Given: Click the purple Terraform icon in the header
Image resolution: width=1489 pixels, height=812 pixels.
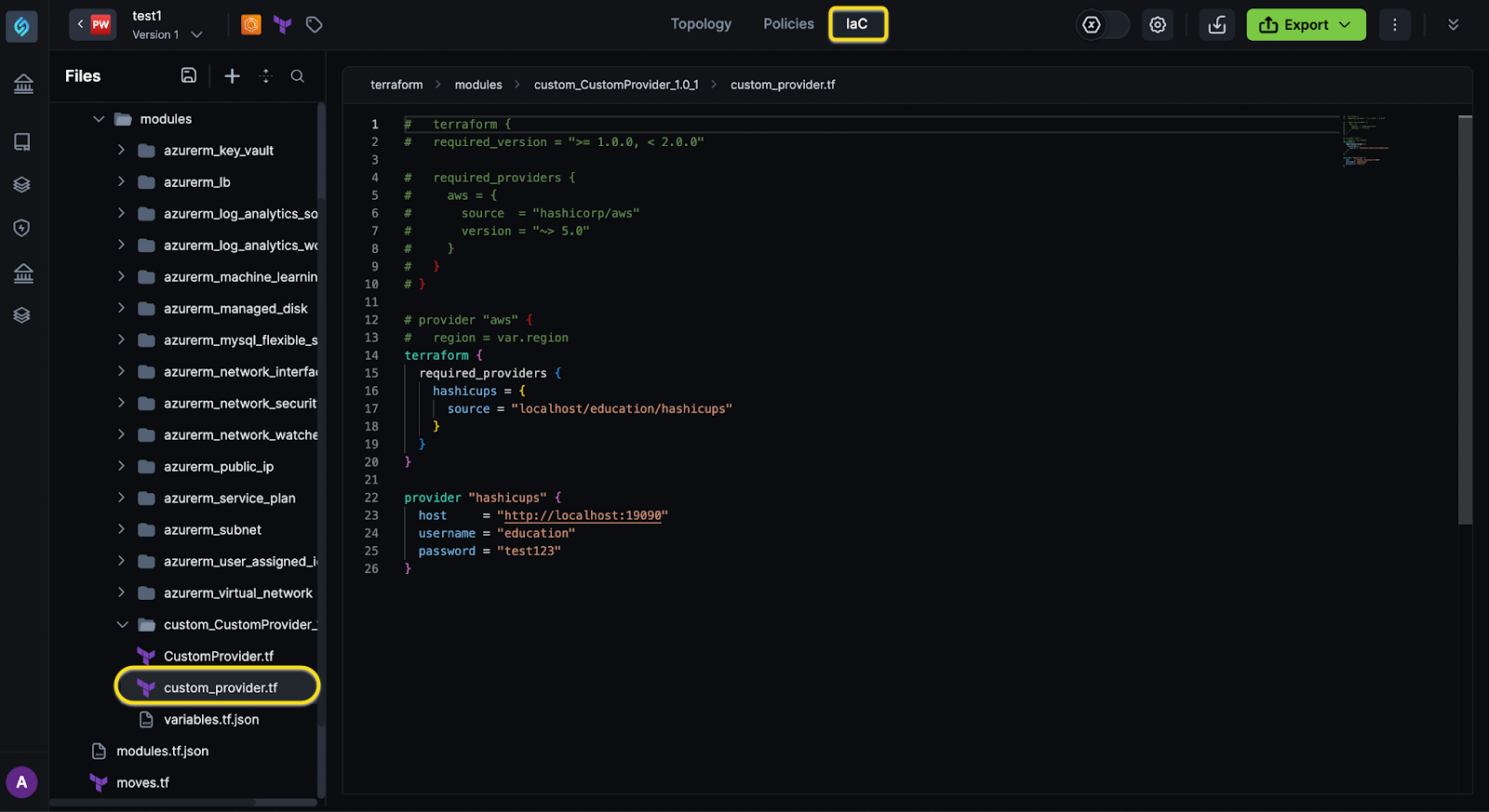Looking at the screenshot, I should (283, 25).
